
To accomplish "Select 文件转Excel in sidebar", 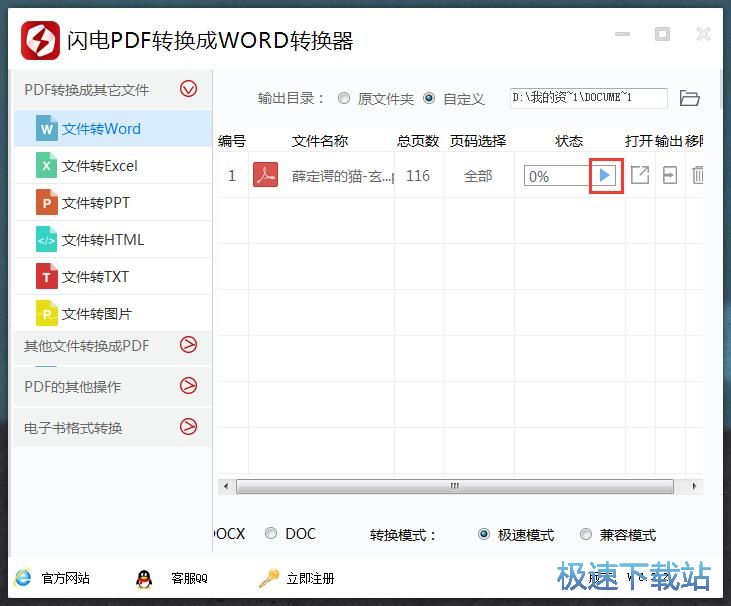I will (x=113, y=165).
